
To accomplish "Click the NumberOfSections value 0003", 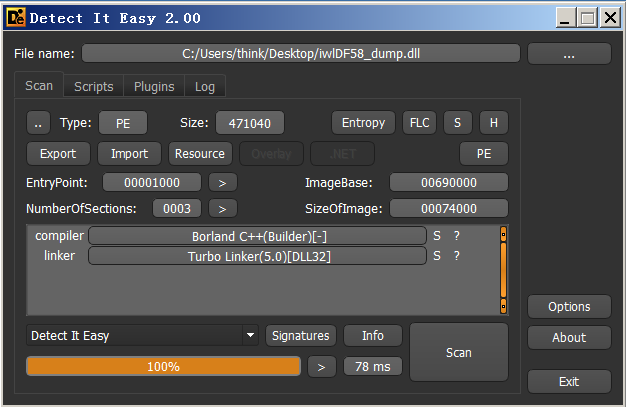I will [177, 208].
